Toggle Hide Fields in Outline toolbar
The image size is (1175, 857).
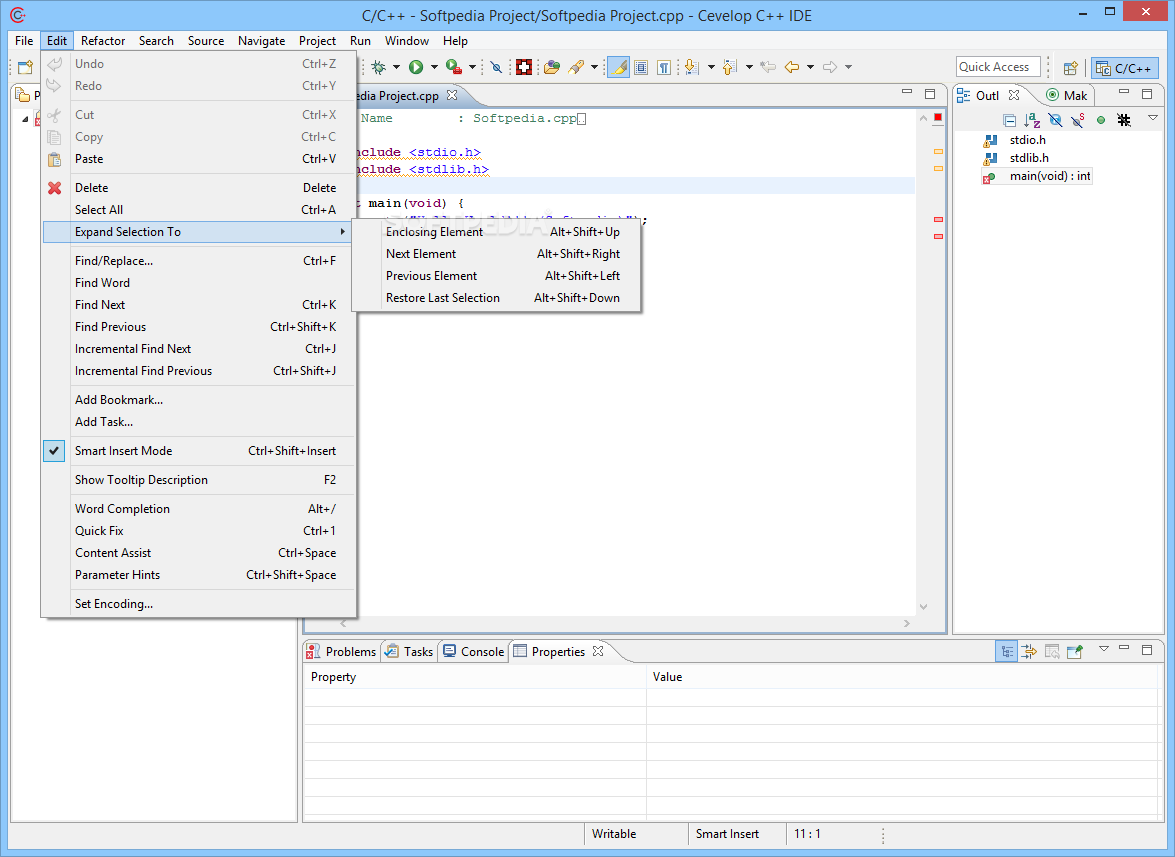click(1055, 120)
